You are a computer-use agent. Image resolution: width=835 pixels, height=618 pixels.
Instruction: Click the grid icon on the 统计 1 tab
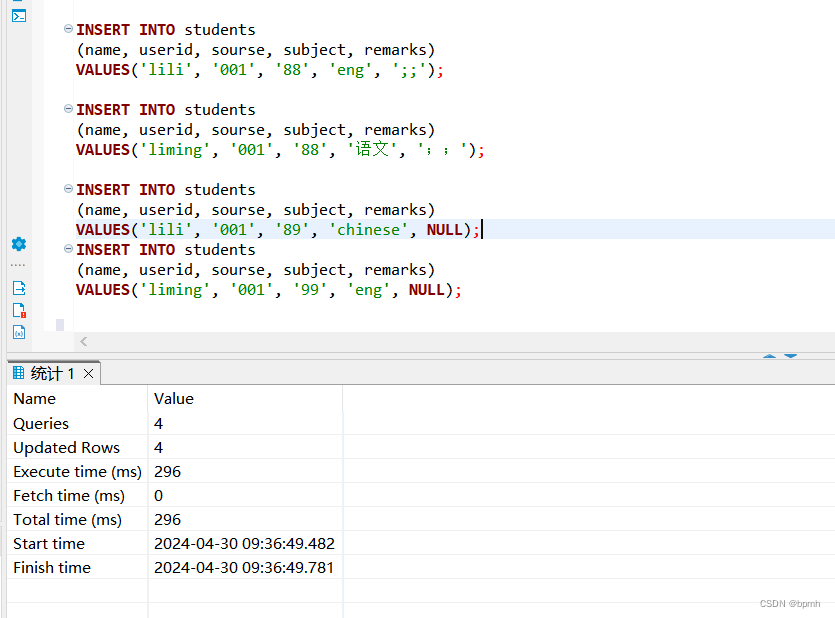click(x=17, y=372)
